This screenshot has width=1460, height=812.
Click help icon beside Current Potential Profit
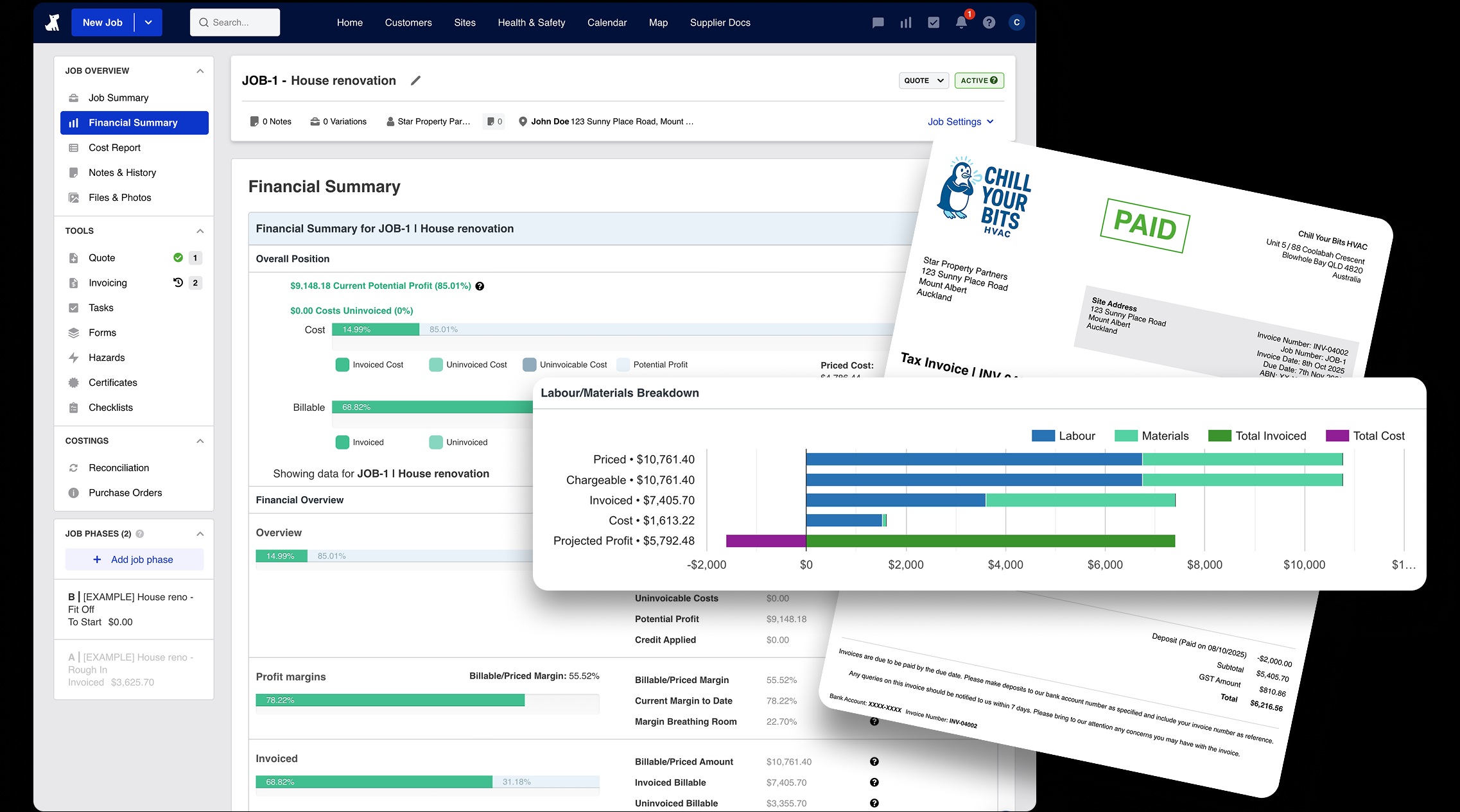[x=480, y=286]
